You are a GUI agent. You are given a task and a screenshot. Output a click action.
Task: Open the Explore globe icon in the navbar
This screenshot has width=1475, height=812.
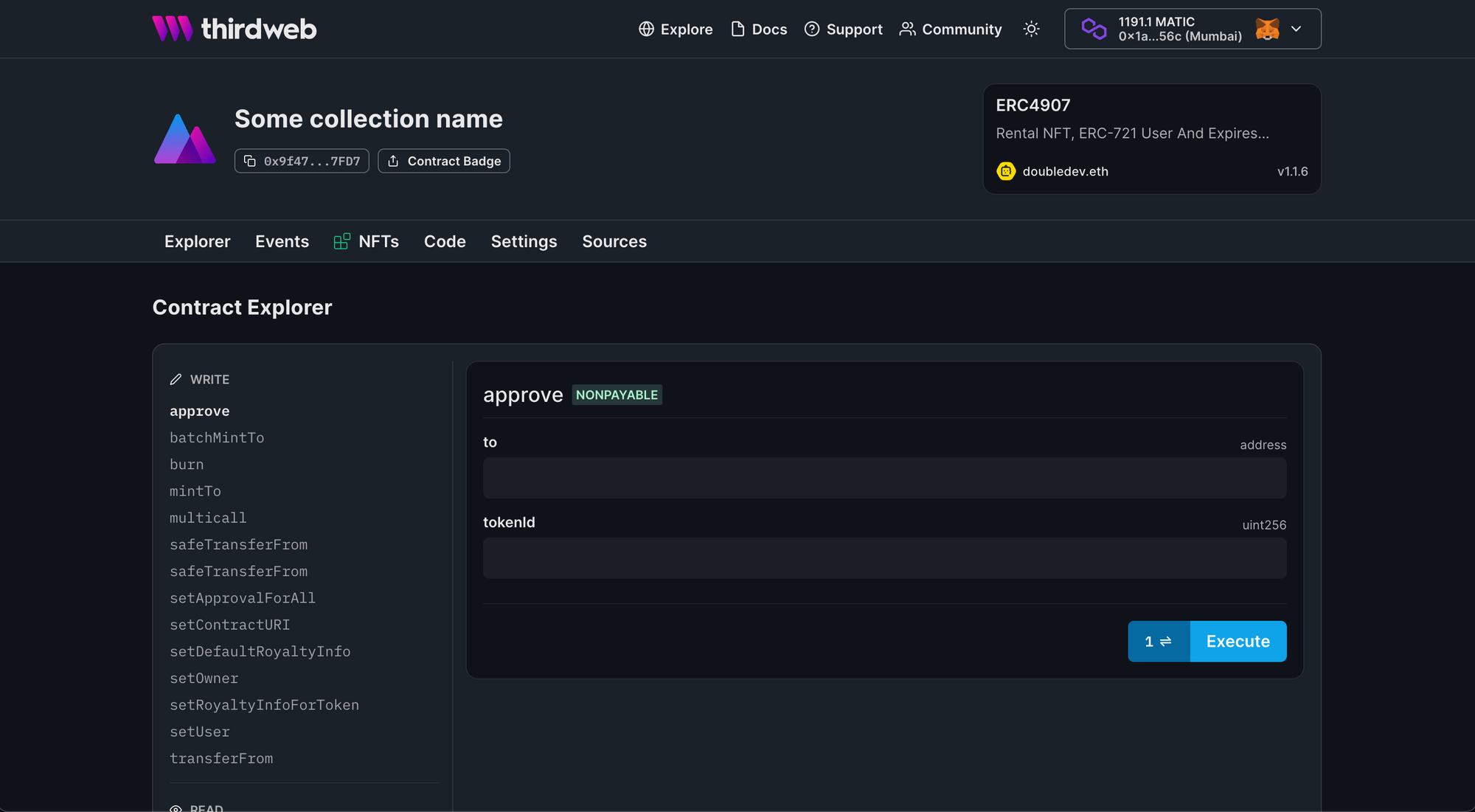(x=645, y=29)
